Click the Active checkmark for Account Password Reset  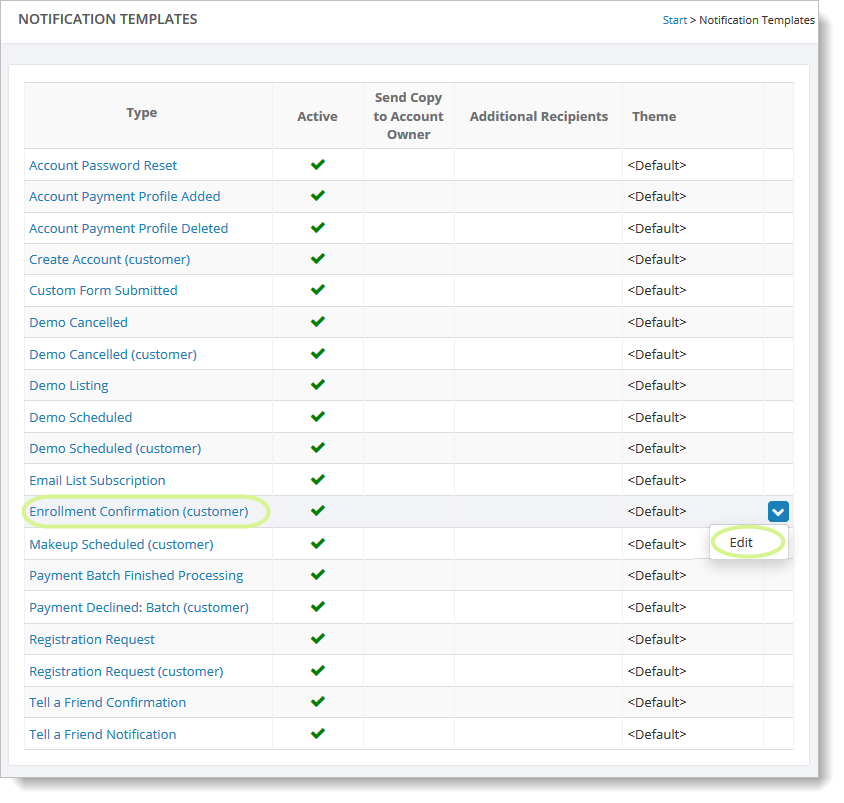pos(318,164)
